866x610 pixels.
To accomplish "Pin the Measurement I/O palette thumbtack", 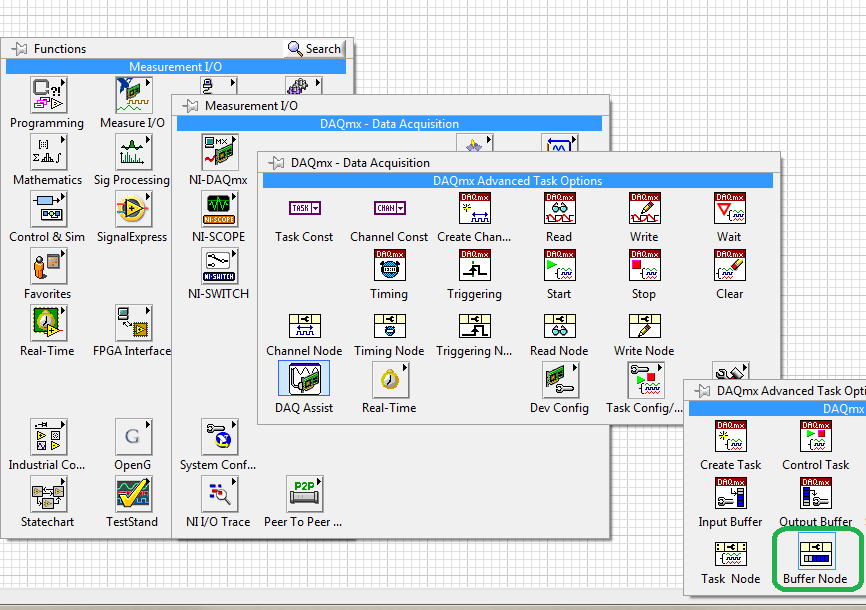I will coord(191,106).
